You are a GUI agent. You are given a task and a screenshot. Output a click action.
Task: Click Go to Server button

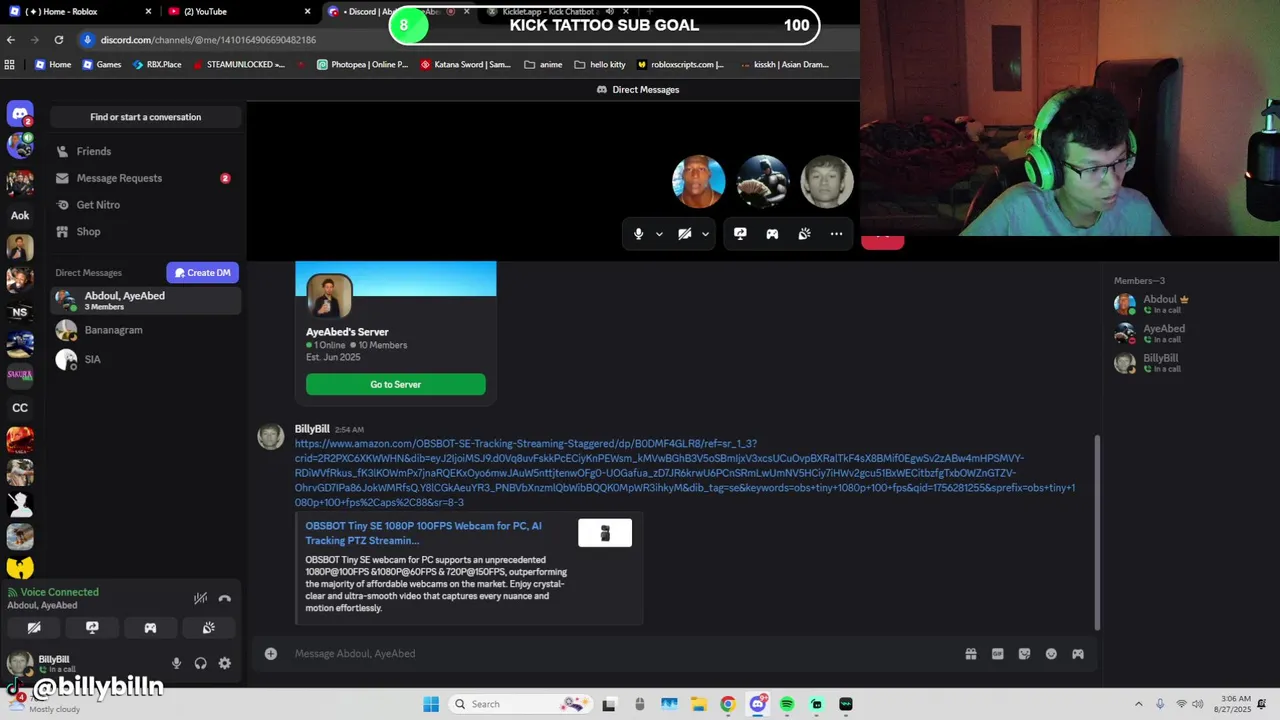pos(396,384)
